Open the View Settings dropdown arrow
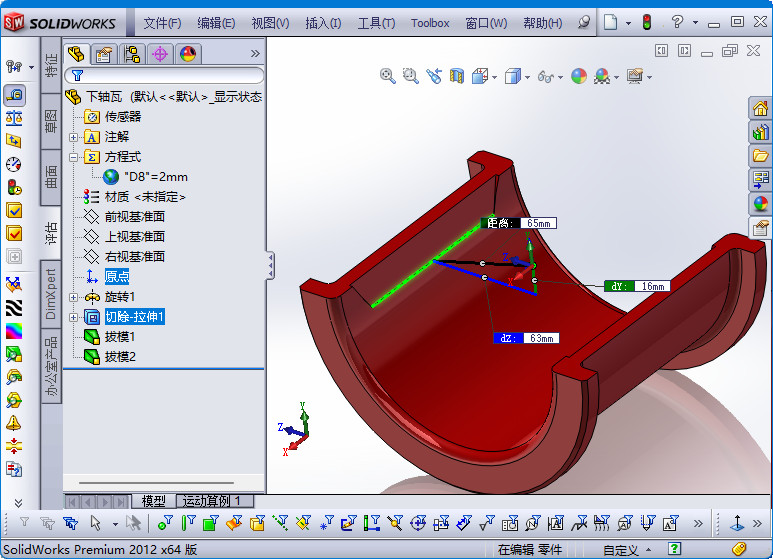This screenshot has height=559, width=773. coord(649,77)
